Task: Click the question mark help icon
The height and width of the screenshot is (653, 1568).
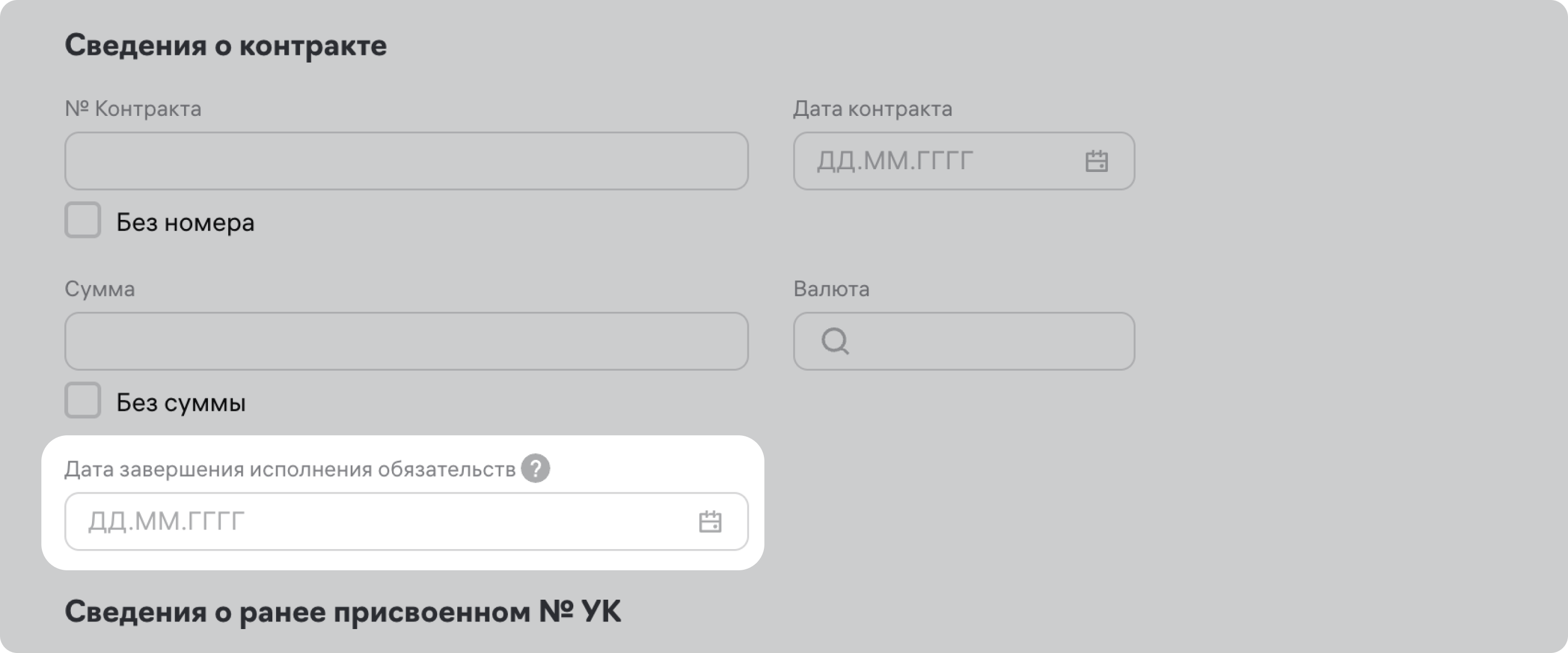Action: 535,469
